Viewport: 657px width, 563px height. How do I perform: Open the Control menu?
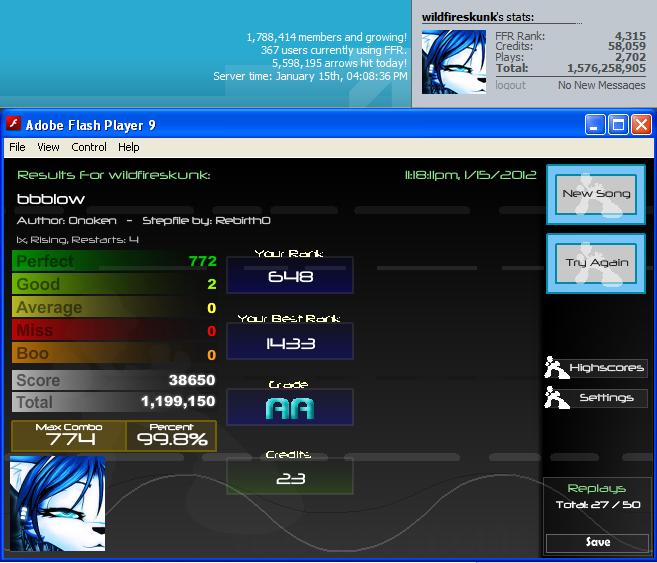point(89,147)
